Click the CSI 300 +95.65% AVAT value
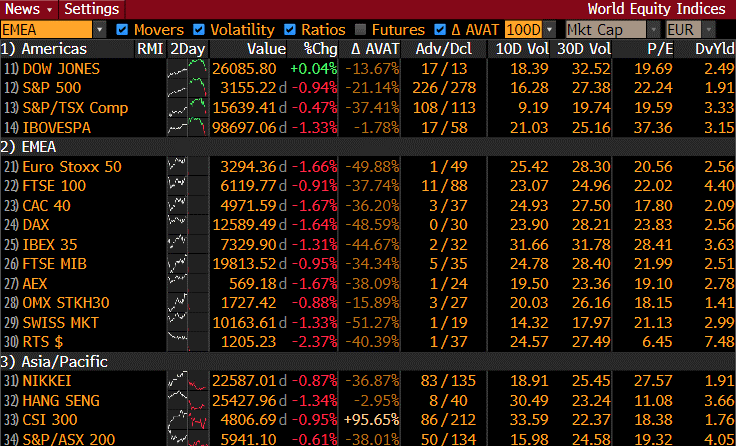 [x=371, y=420]
